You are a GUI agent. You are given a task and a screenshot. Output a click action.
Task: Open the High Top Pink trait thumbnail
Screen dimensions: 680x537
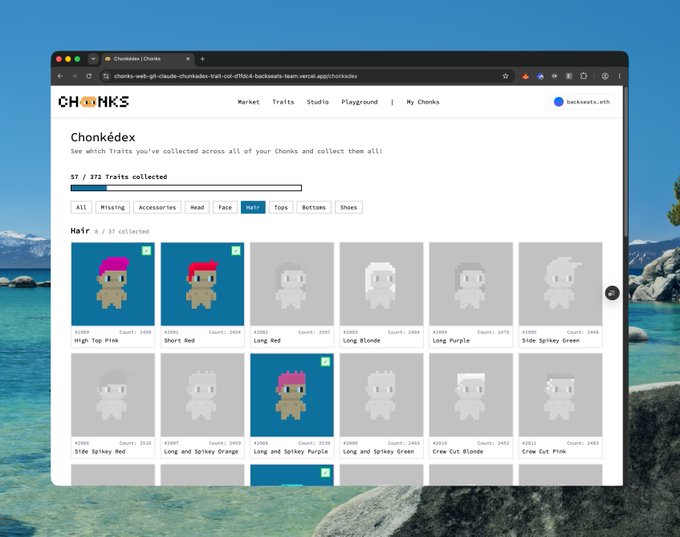click(x=113, y=284)
